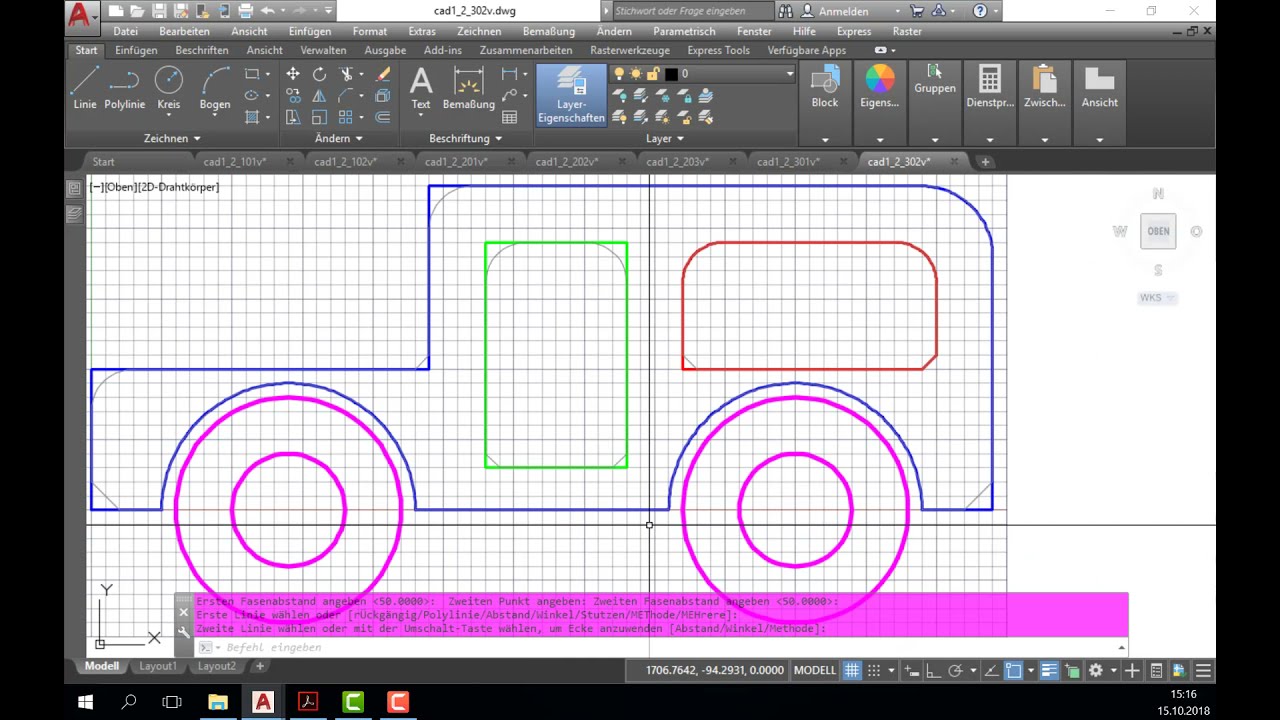Expand the Zeichnen panel
The image size is (1280, 720).
172,138
